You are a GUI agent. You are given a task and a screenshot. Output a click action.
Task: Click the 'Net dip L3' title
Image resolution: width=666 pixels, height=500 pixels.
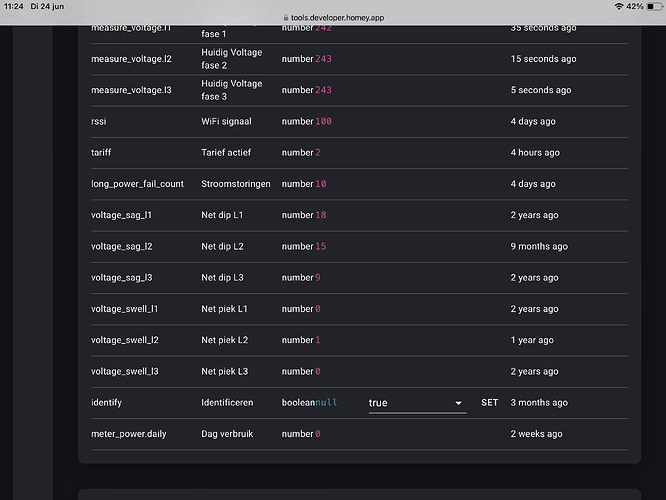point(225,277)
